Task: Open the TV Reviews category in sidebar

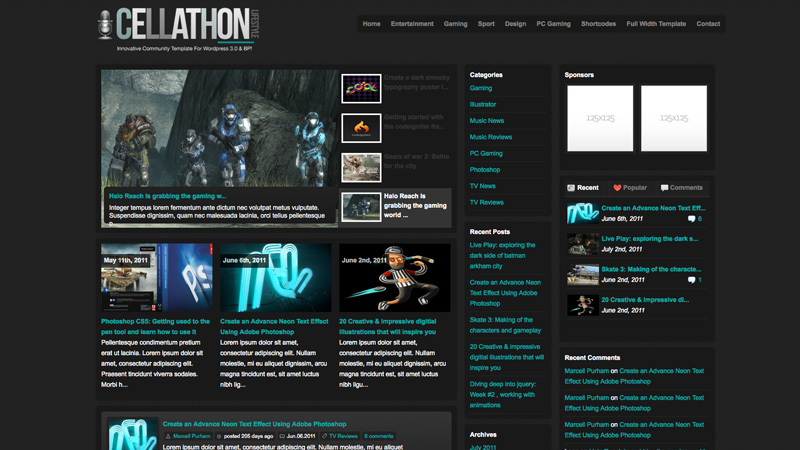Action: 486,202
